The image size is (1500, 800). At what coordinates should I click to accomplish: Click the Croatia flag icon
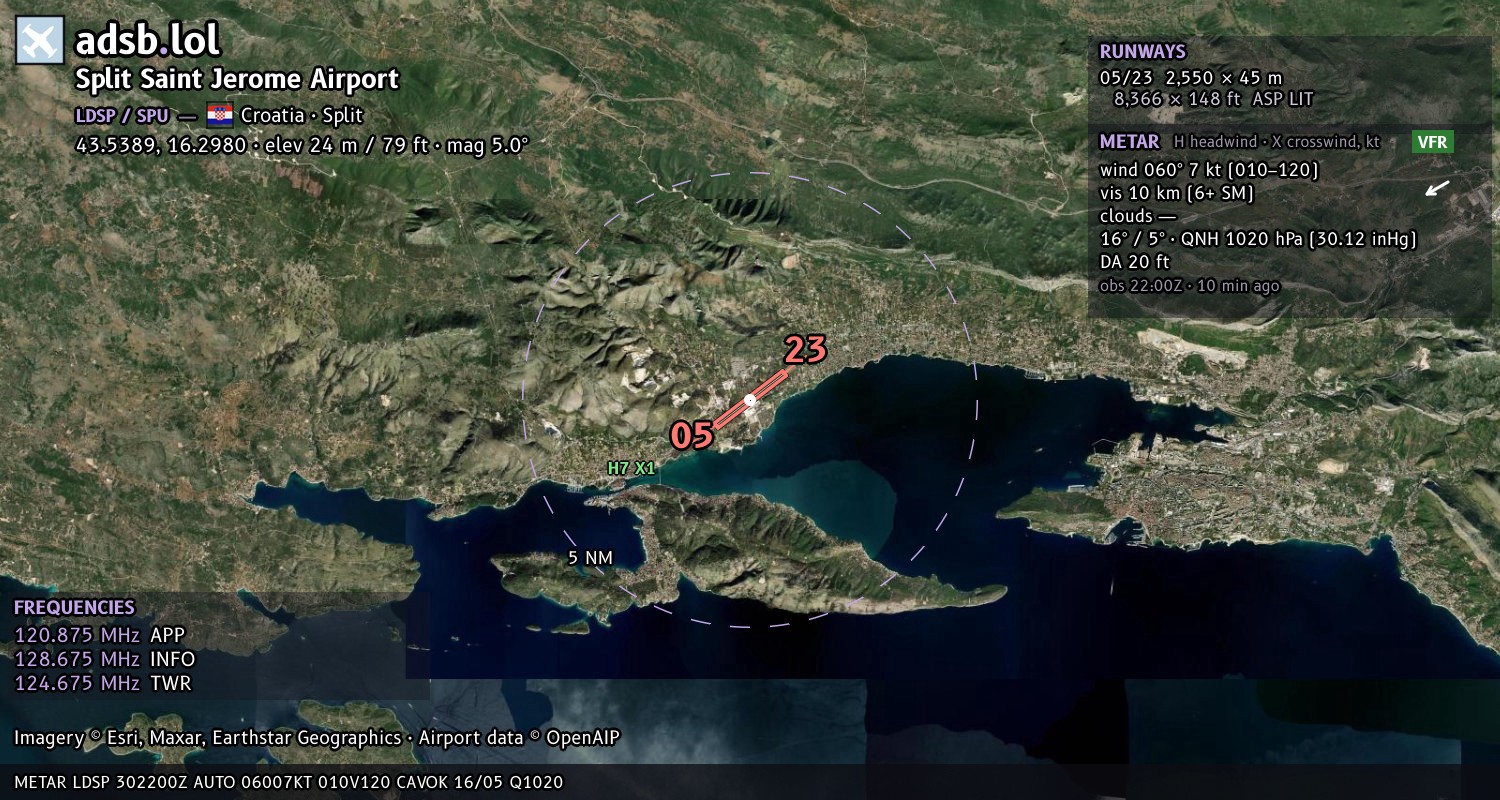click(220, 114)
